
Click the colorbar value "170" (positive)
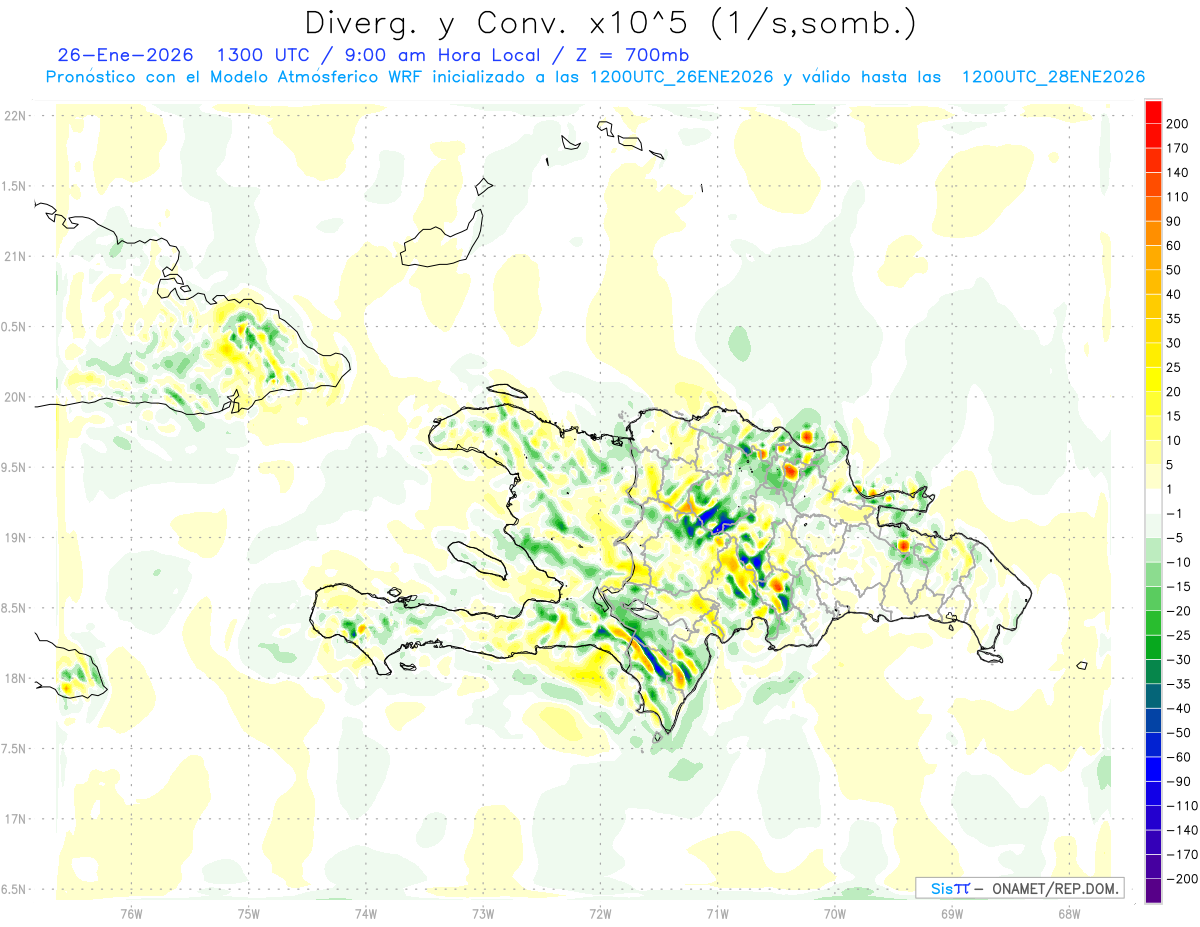tap(1177, 148)
